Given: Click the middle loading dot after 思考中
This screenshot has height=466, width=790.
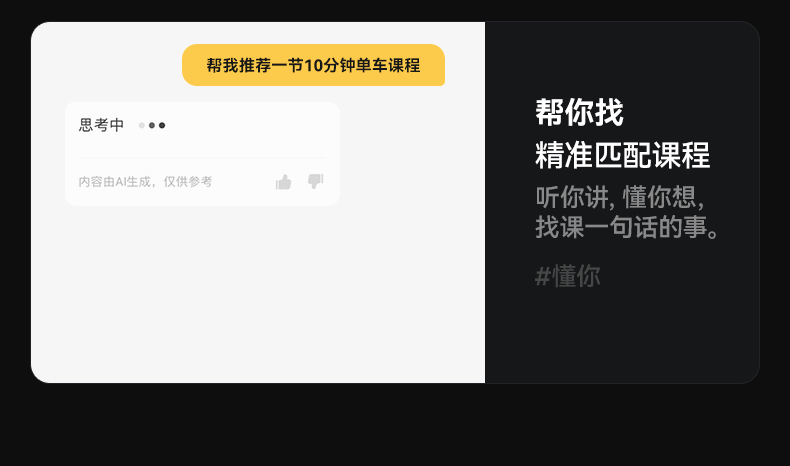Looking at the screenshot, I should [152, 125].
